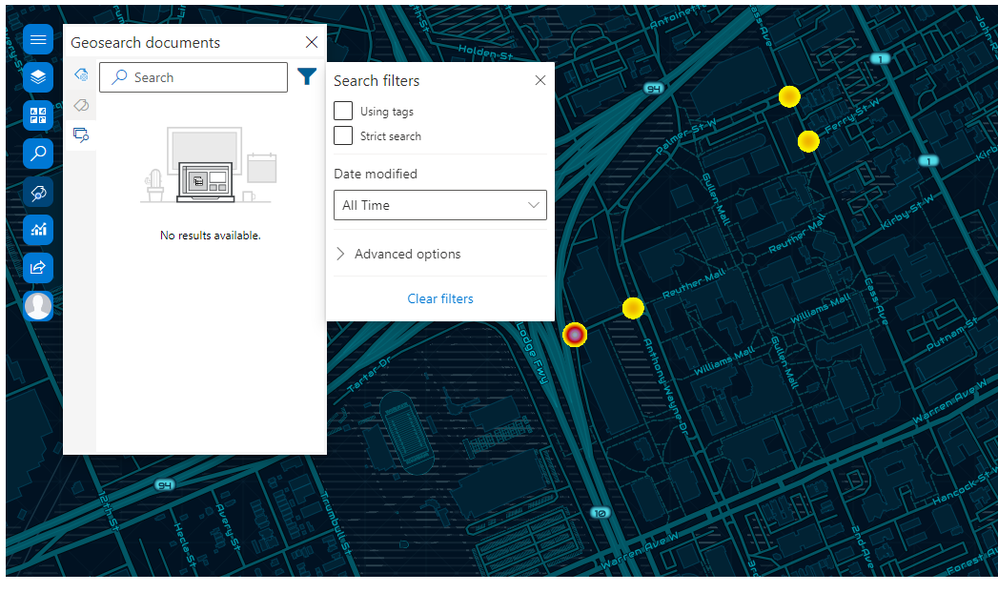
Task: Close the Search filters popup
Action: point(540,80)
